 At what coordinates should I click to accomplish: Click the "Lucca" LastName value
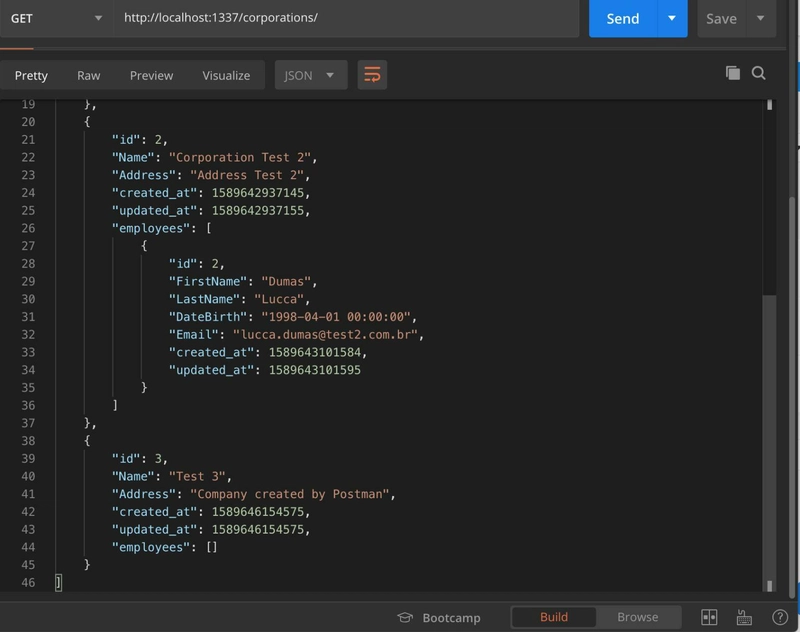279,299
